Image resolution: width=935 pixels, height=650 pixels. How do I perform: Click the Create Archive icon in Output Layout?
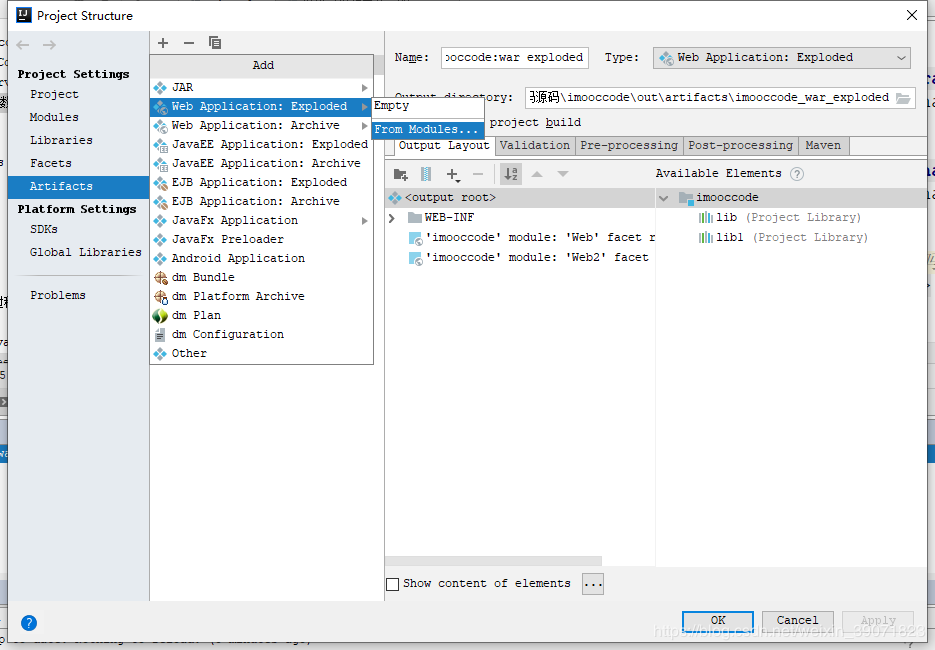pos(425,173)
